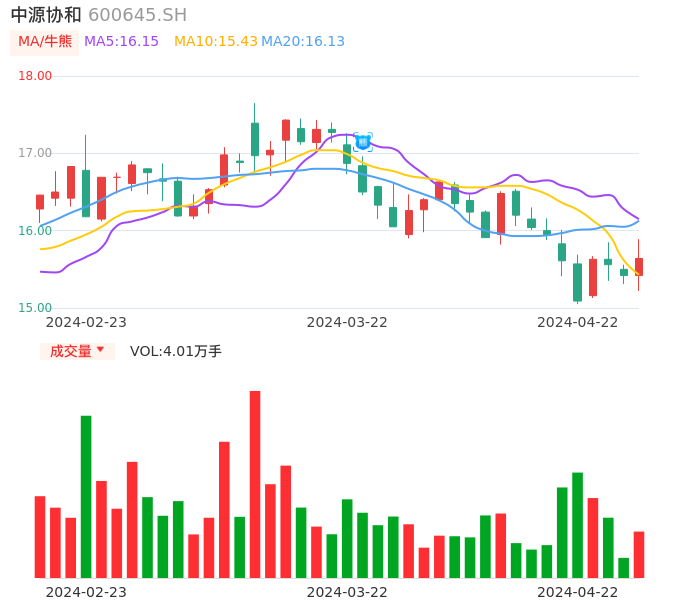The width and height of the screenshot is (686, 606).
Task: Open the 成交量 indicator dropdown
Action: [77, 351]
